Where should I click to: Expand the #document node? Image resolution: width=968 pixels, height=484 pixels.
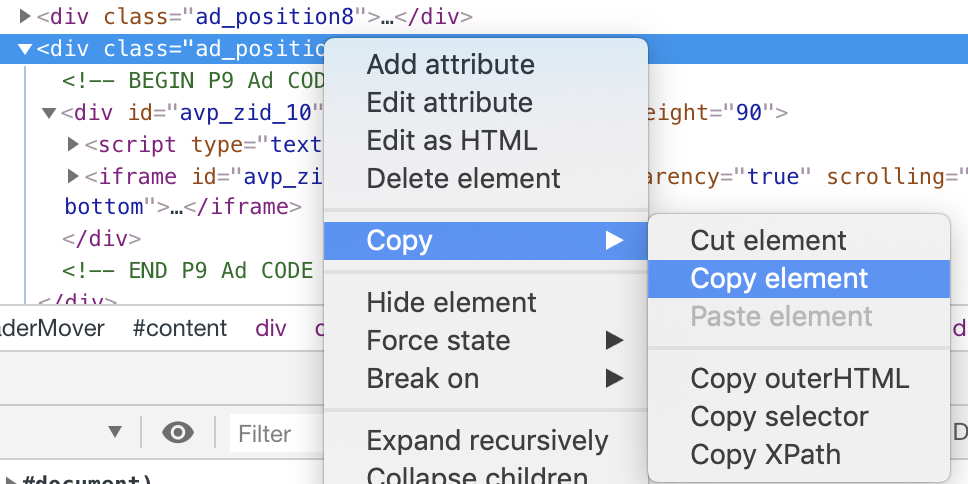[10, 481]
